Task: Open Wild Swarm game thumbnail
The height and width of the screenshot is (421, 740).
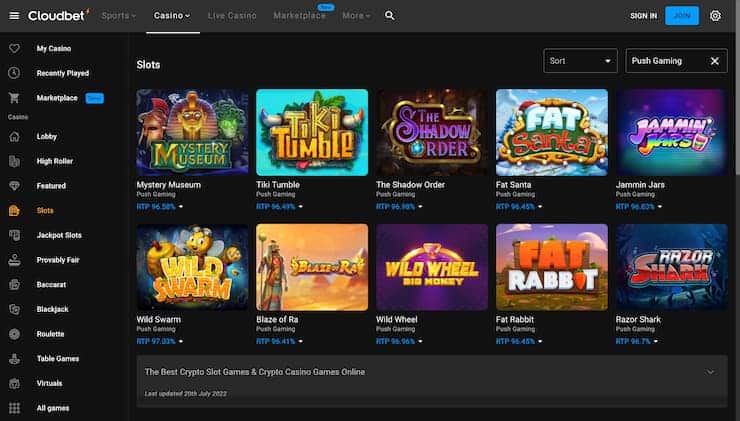Action: (x=192, y=267)
